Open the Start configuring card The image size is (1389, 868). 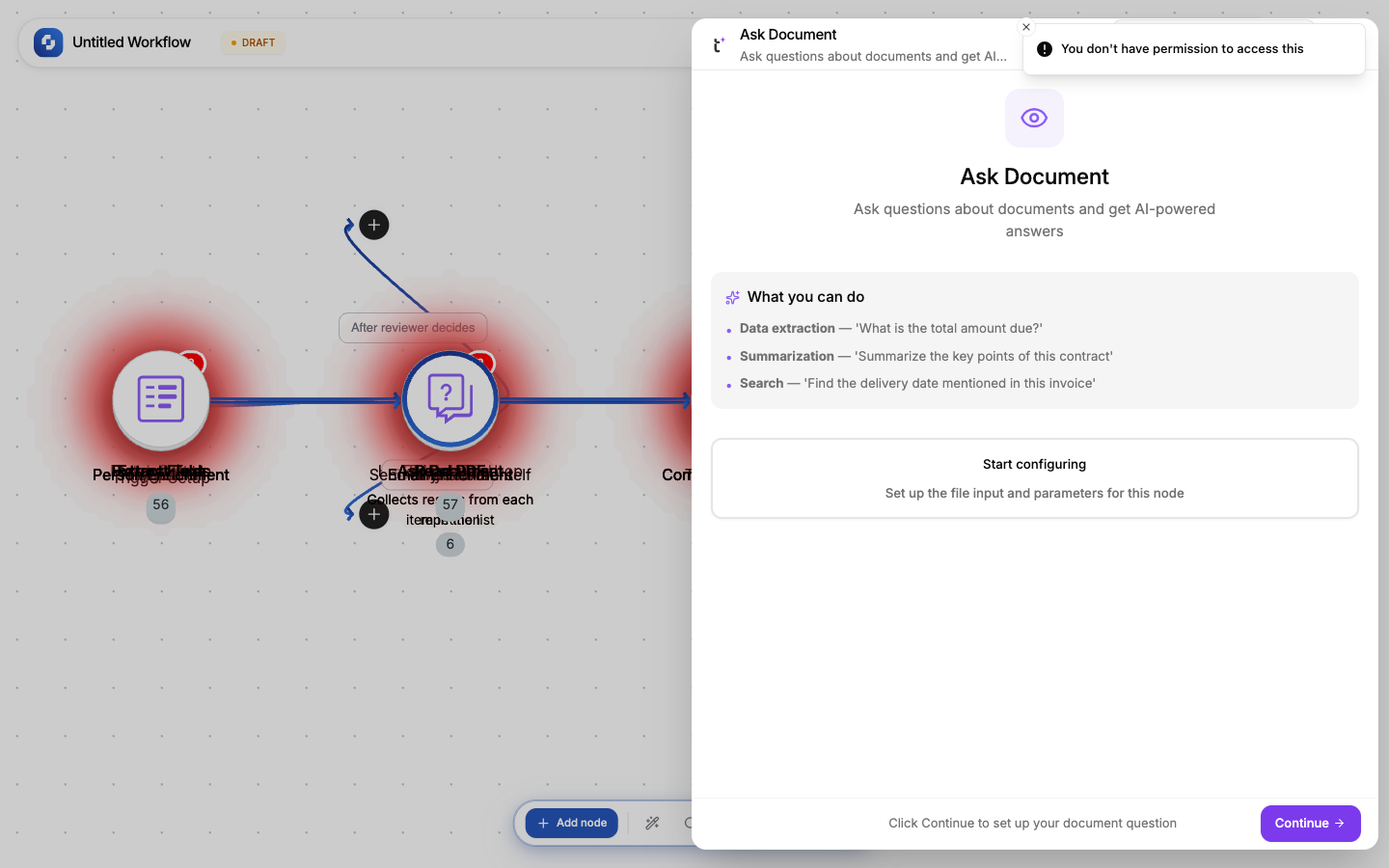point(1034,478)
